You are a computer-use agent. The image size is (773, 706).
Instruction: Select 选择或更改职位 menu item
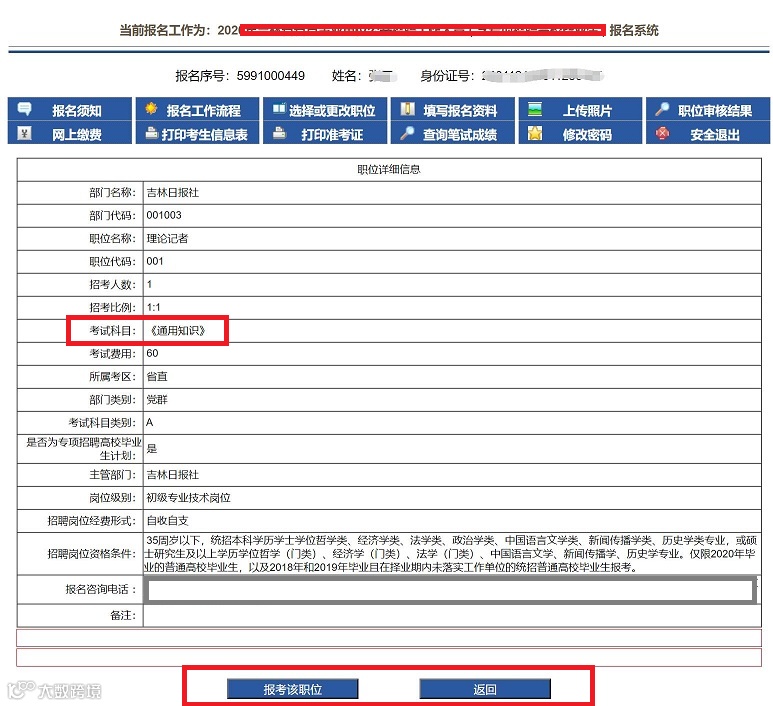coord(325,109)
